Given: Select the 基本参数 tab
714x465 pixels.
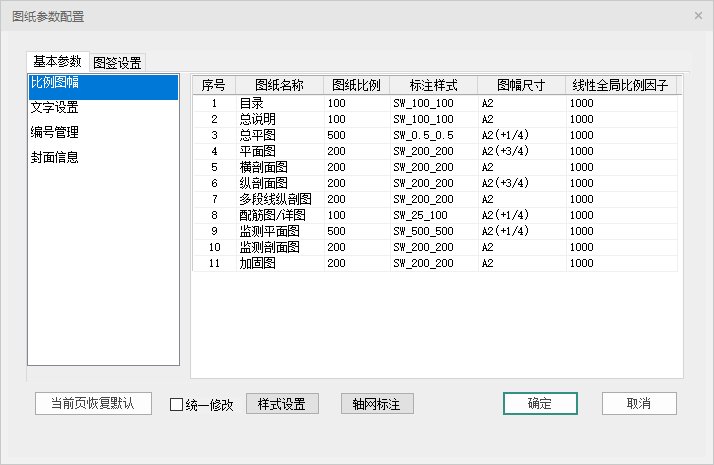Looking at the screenshot, I should [x=56, y=61].
